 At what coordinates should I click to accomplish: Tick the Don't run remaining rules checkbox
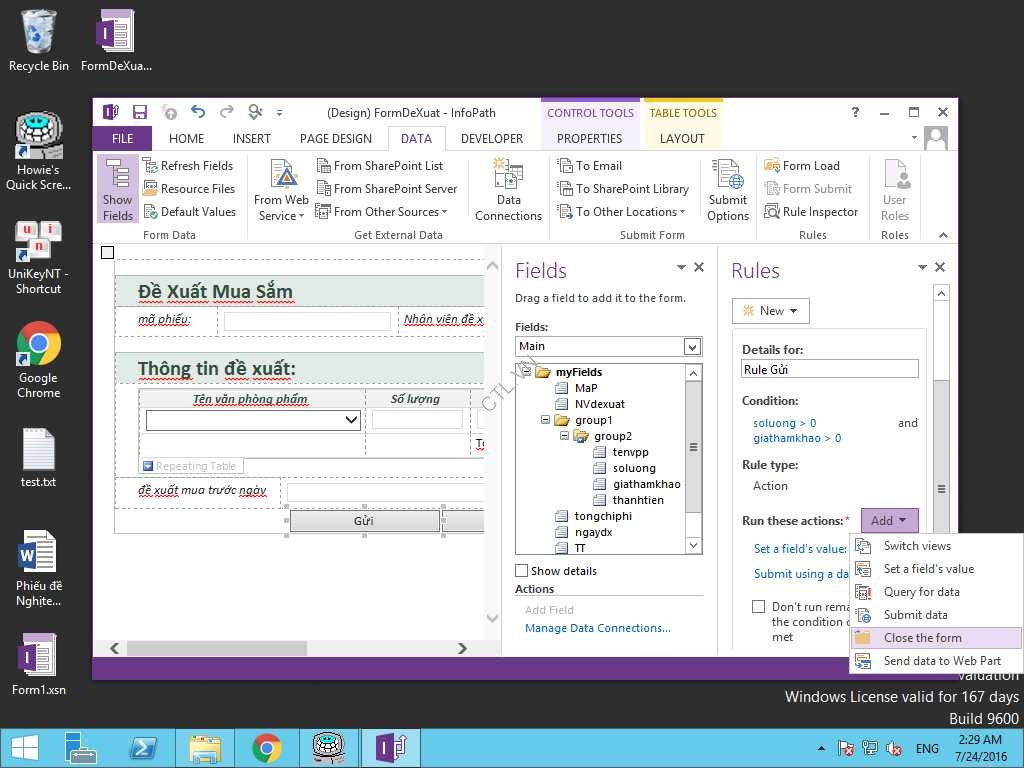759,607
